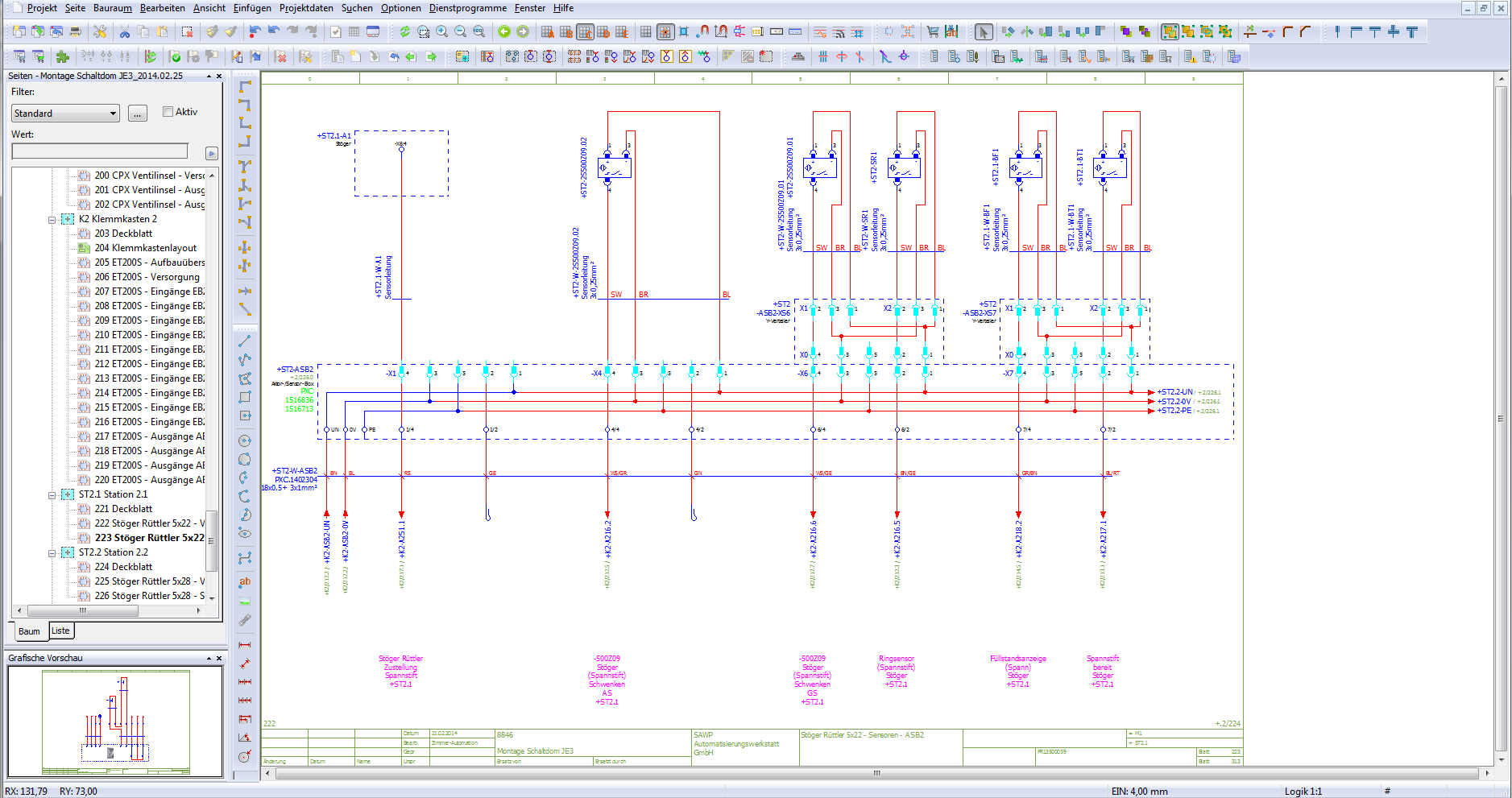
Task: Click the Cut scissors icon
Action: tap(124, 31)
